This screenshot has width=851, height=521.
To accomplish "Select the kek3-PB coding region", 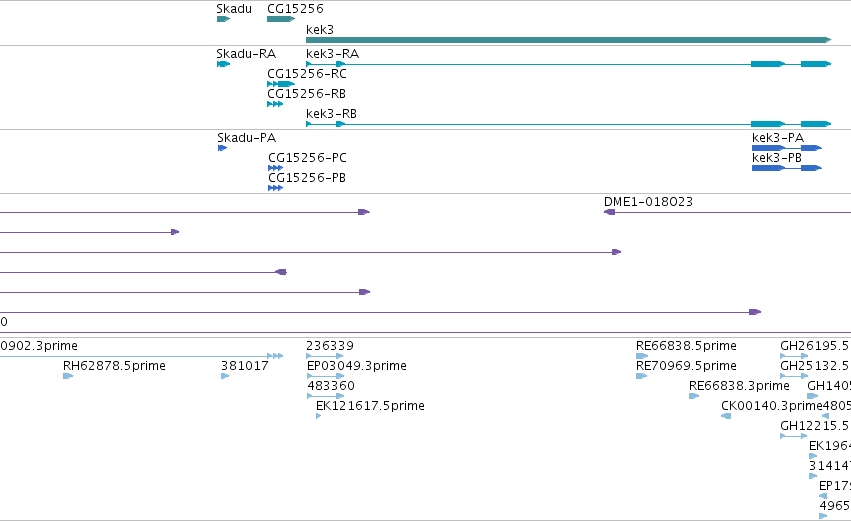I will [x=787, y=168].
